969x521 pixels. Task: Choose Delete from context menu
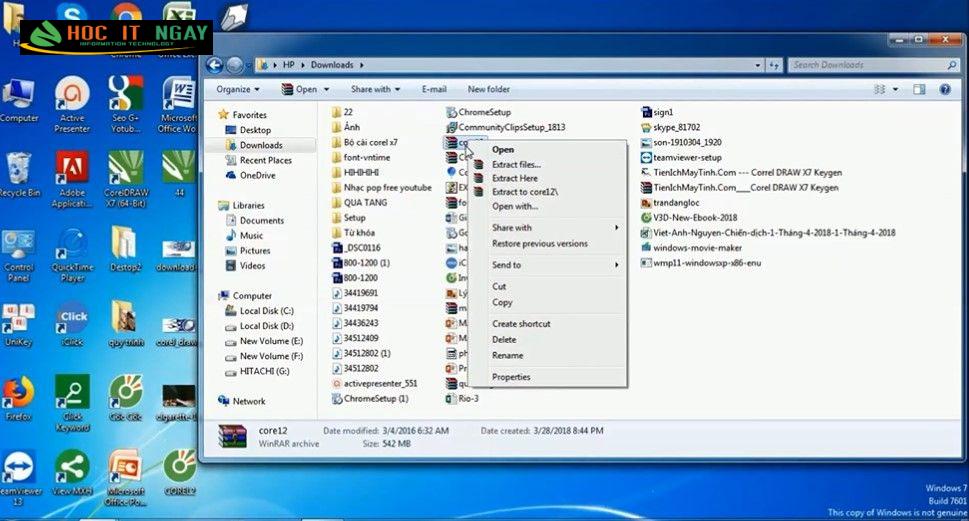point(548,340)
